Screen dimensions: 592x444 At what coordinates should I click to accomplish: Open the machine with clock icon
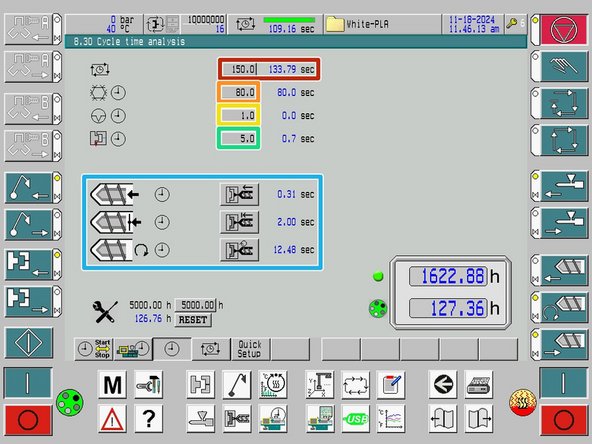273,419
